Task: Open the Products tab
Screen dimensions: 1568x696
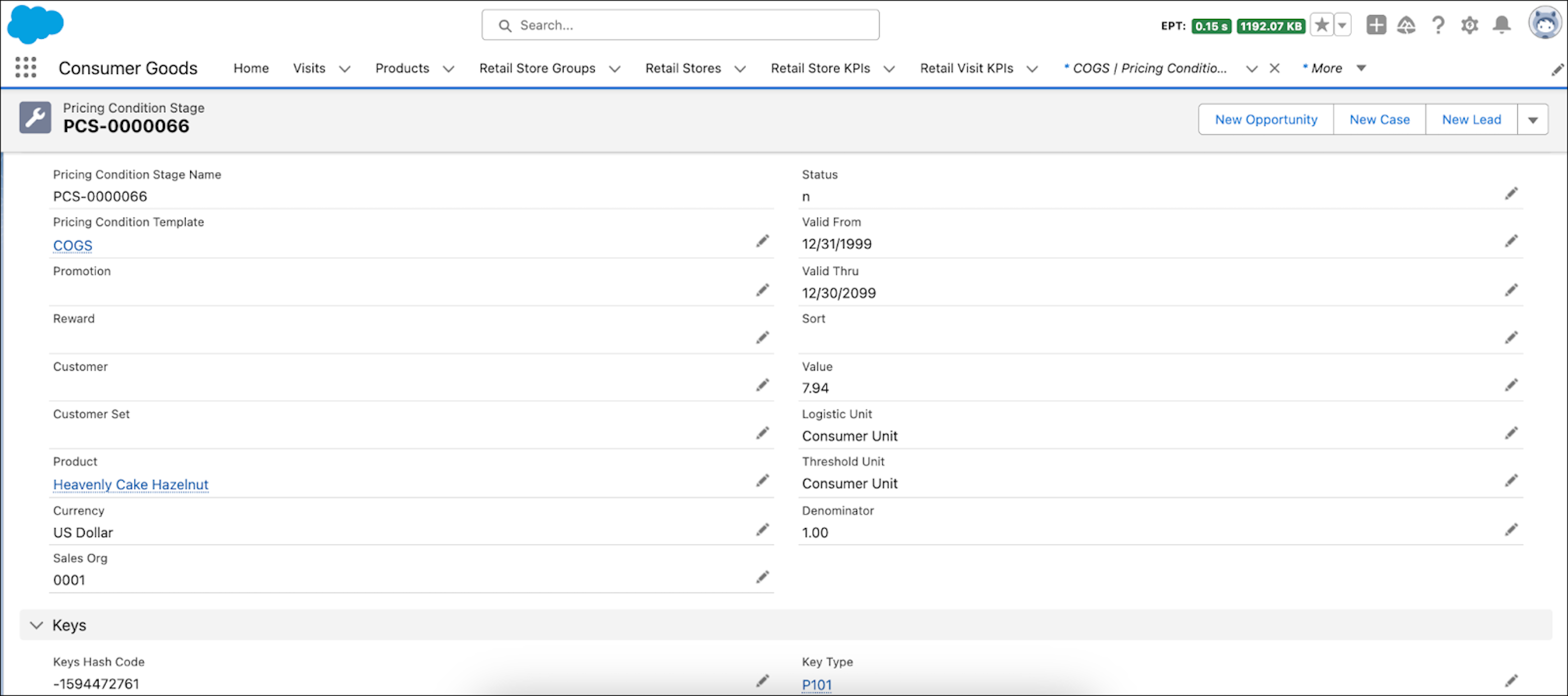Action: 402,68
